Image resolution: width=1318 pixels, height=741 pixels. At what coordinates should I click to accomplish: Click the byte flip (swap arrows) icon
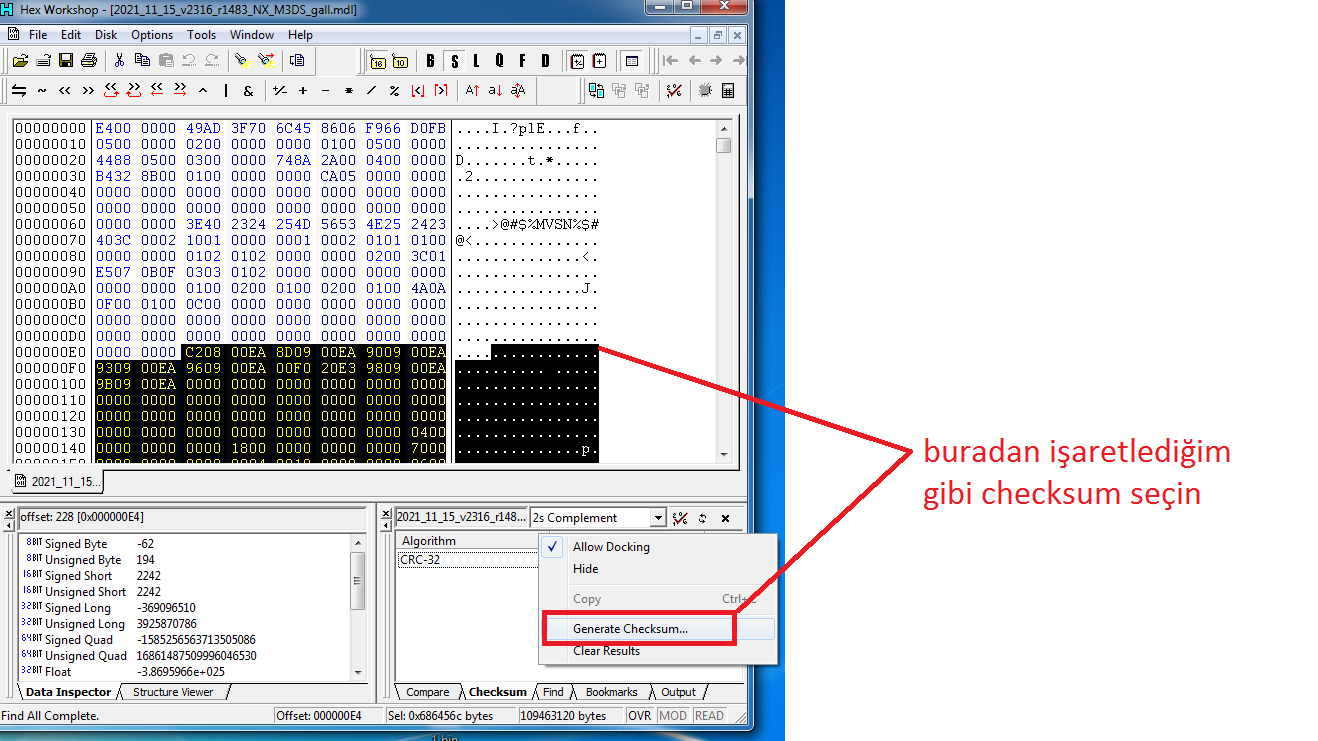coord(19,90)
